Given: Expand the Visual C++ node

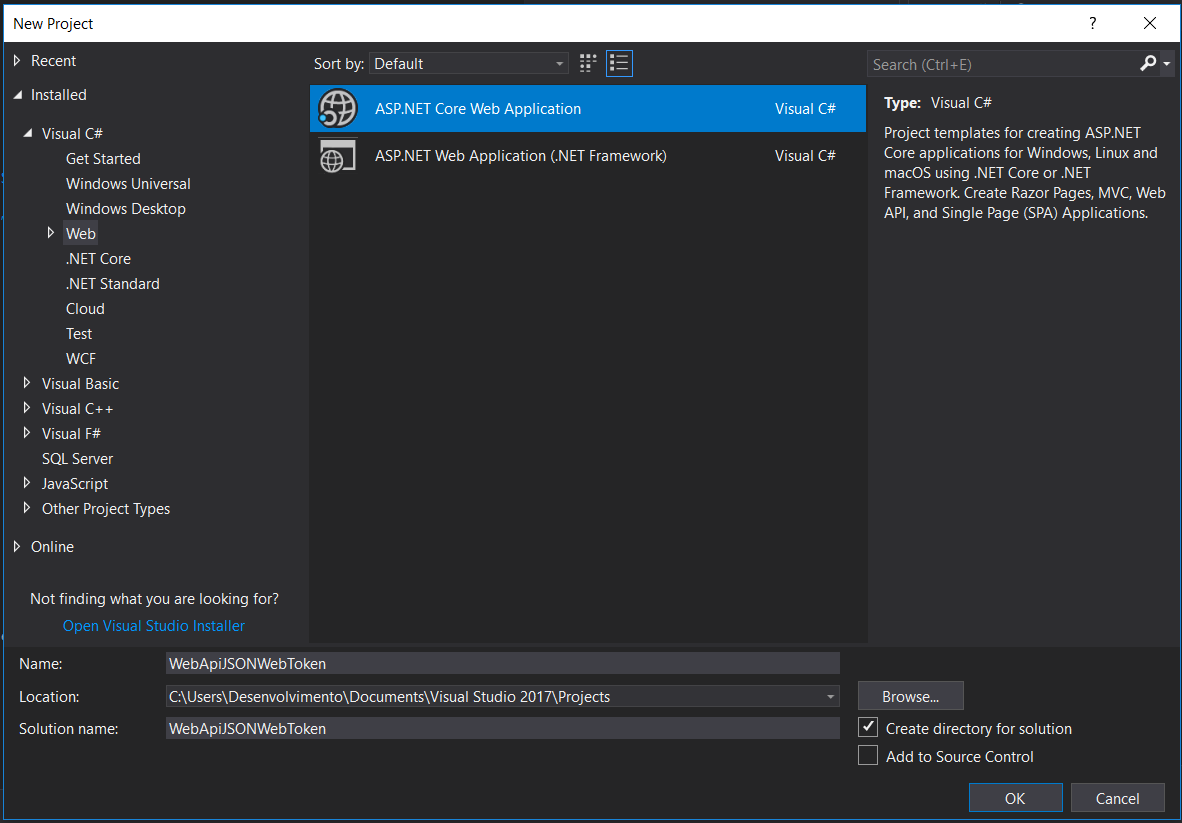Looking at the screenshot, I should pos(27,408).
